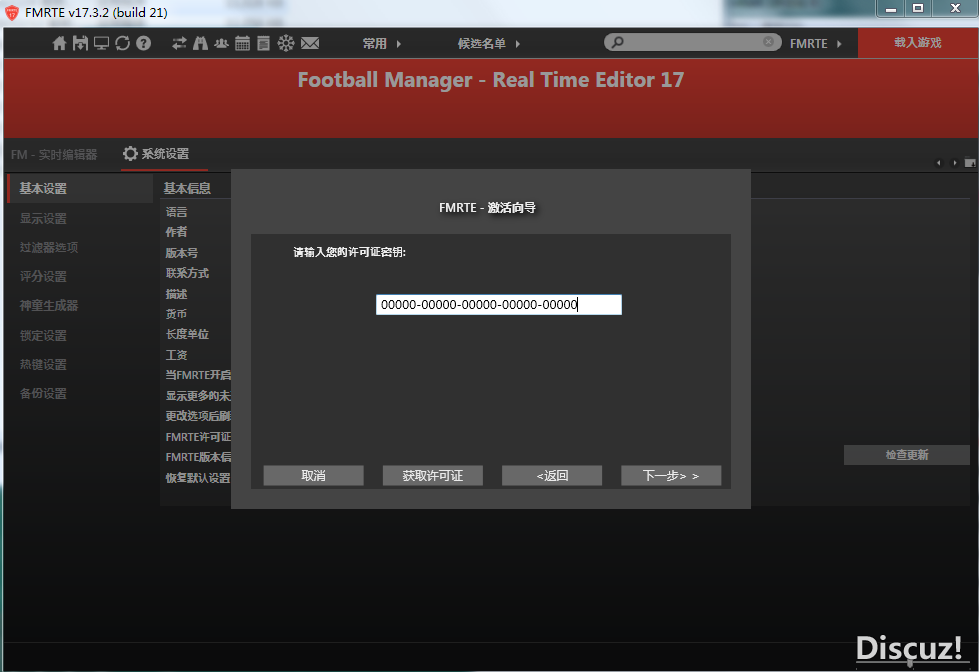Click the 描述 row label
The height and width of the screenshot is (672, 979).
point(176,294)
